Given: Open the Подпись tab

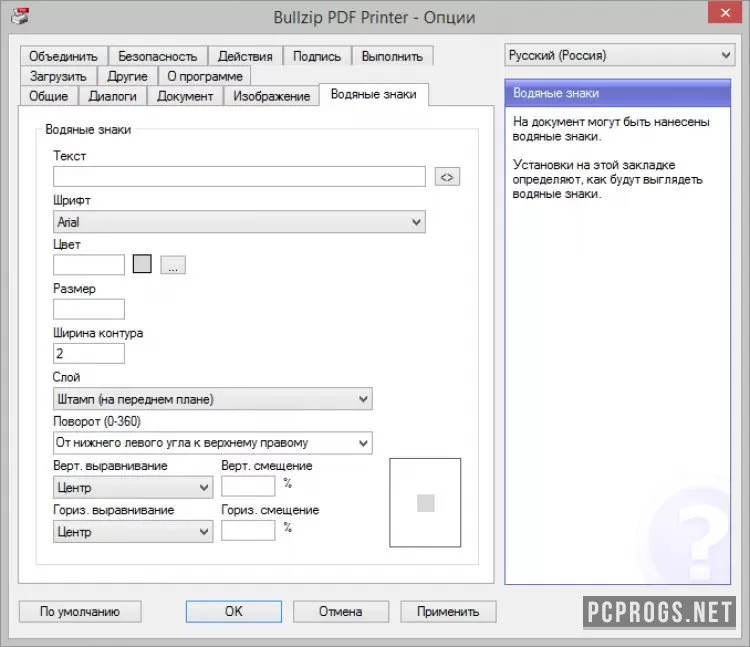Looking at the screenshot, I should (x=317, y=56).
